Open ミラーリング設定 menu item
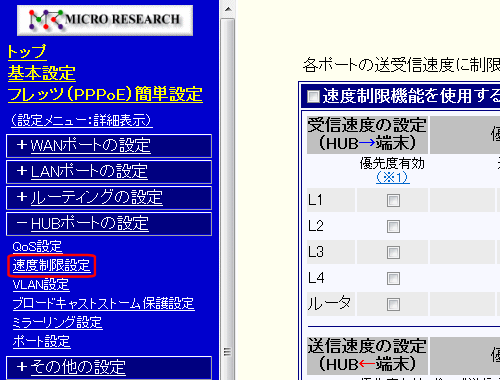Viewport: 500px width, 380px height. tap(57, 323)
